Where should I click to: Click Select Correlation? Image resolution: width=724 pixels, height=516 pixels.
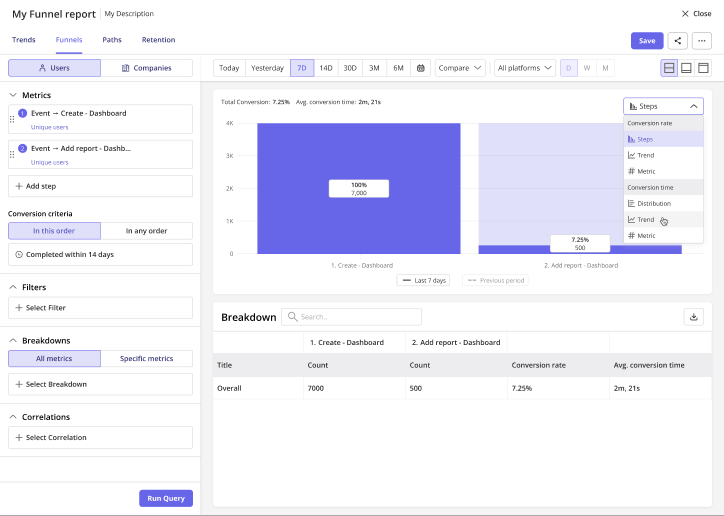pos(100,438)
